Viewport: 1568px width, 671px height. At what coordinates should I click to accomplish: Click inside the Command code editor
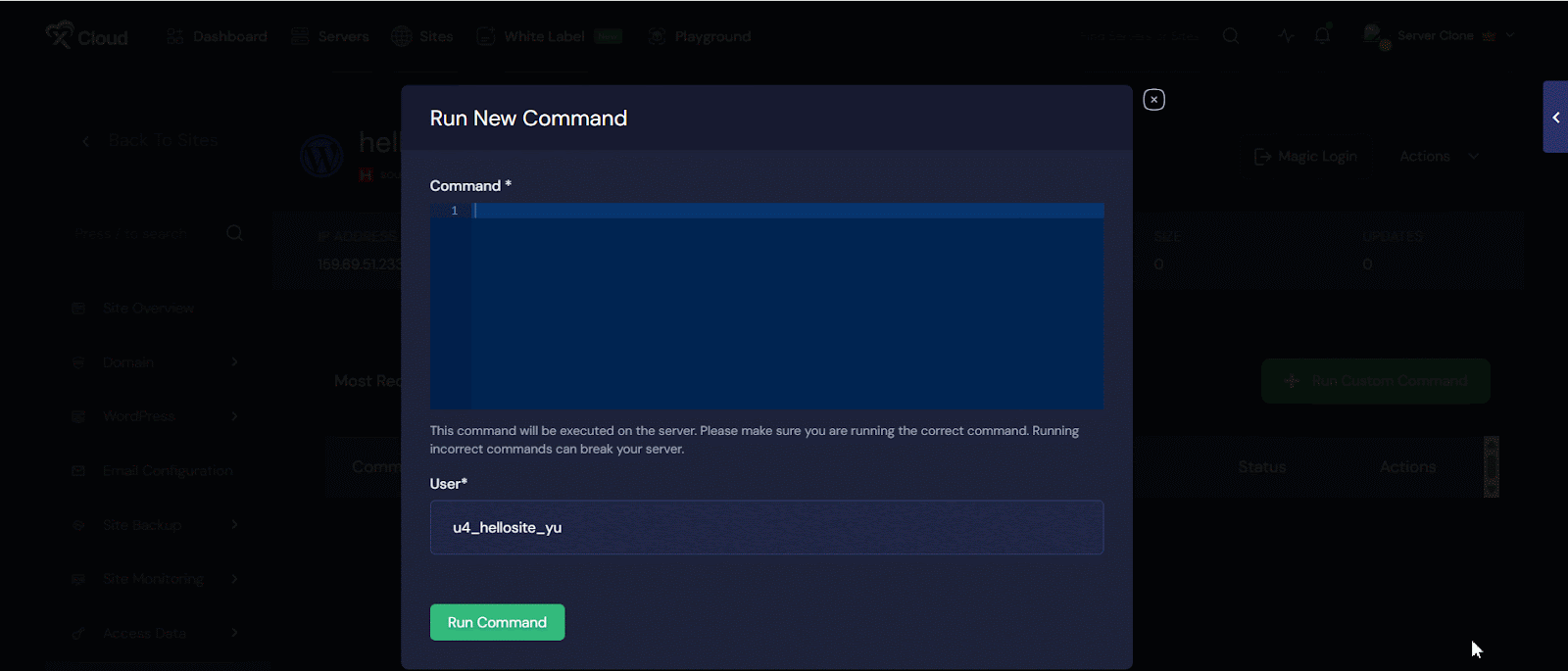click(784, 306)
